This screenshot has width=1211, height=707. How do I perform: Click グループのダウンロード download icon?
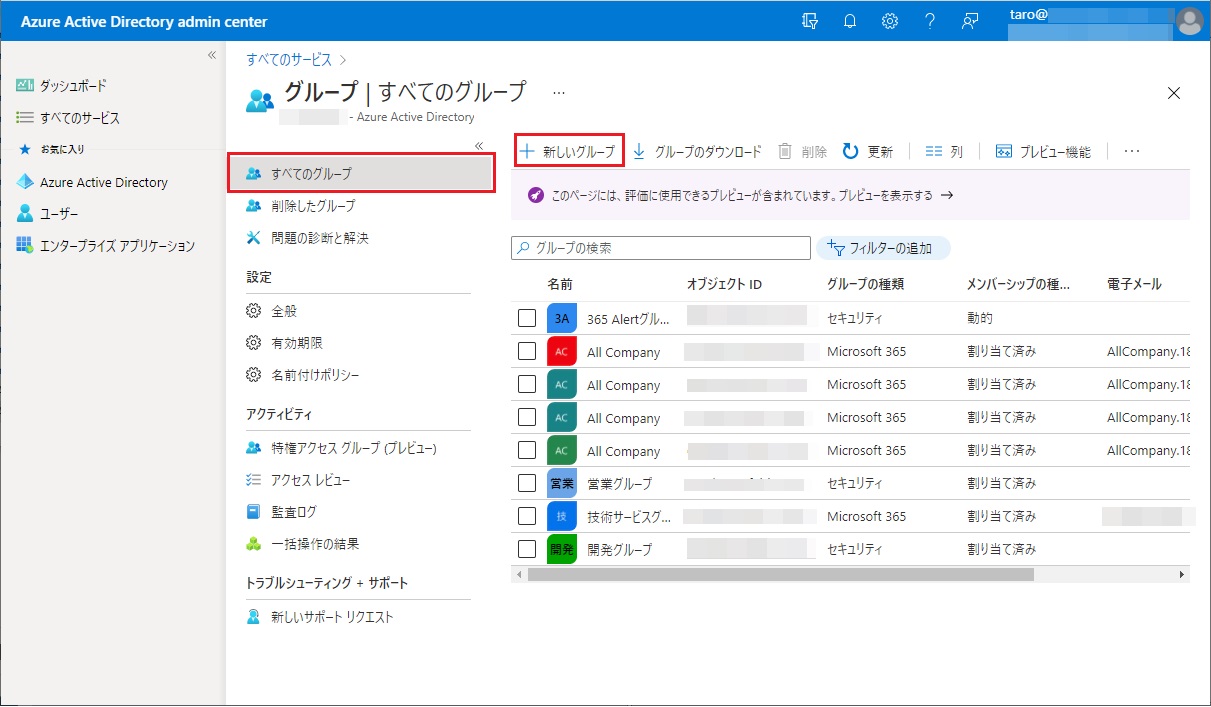[639, 151]
